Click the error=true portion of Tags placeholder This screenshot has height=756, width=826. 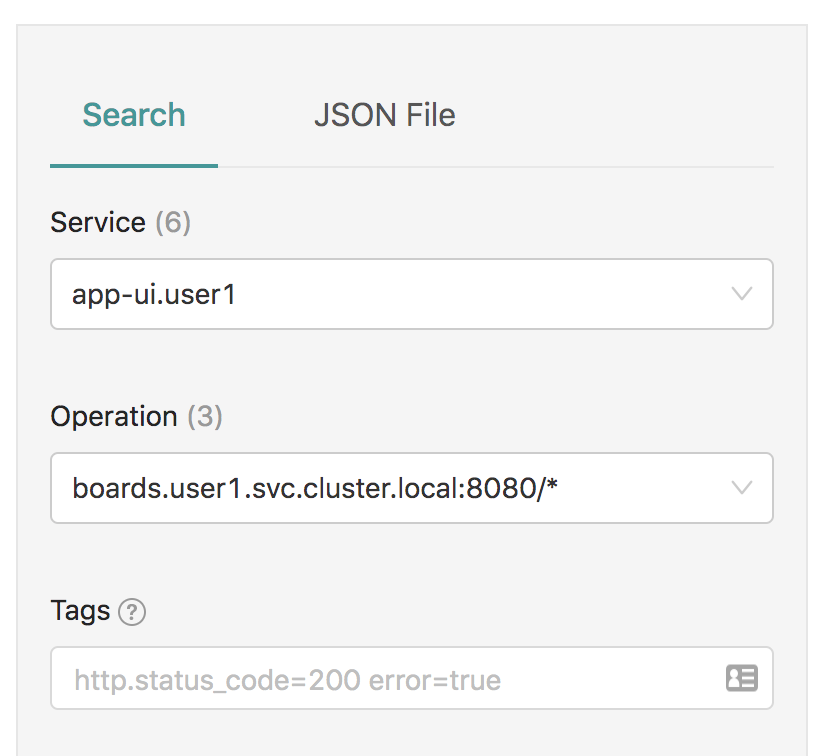click(435, 680)
